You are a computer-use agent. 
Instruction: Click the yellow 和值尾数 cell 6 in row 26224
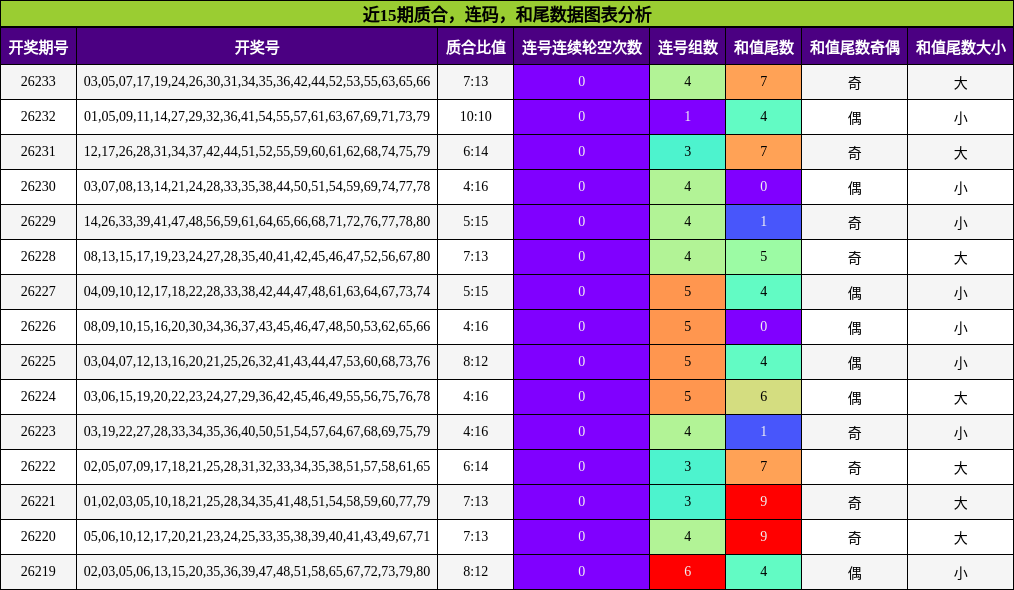[x=763, y=396]
